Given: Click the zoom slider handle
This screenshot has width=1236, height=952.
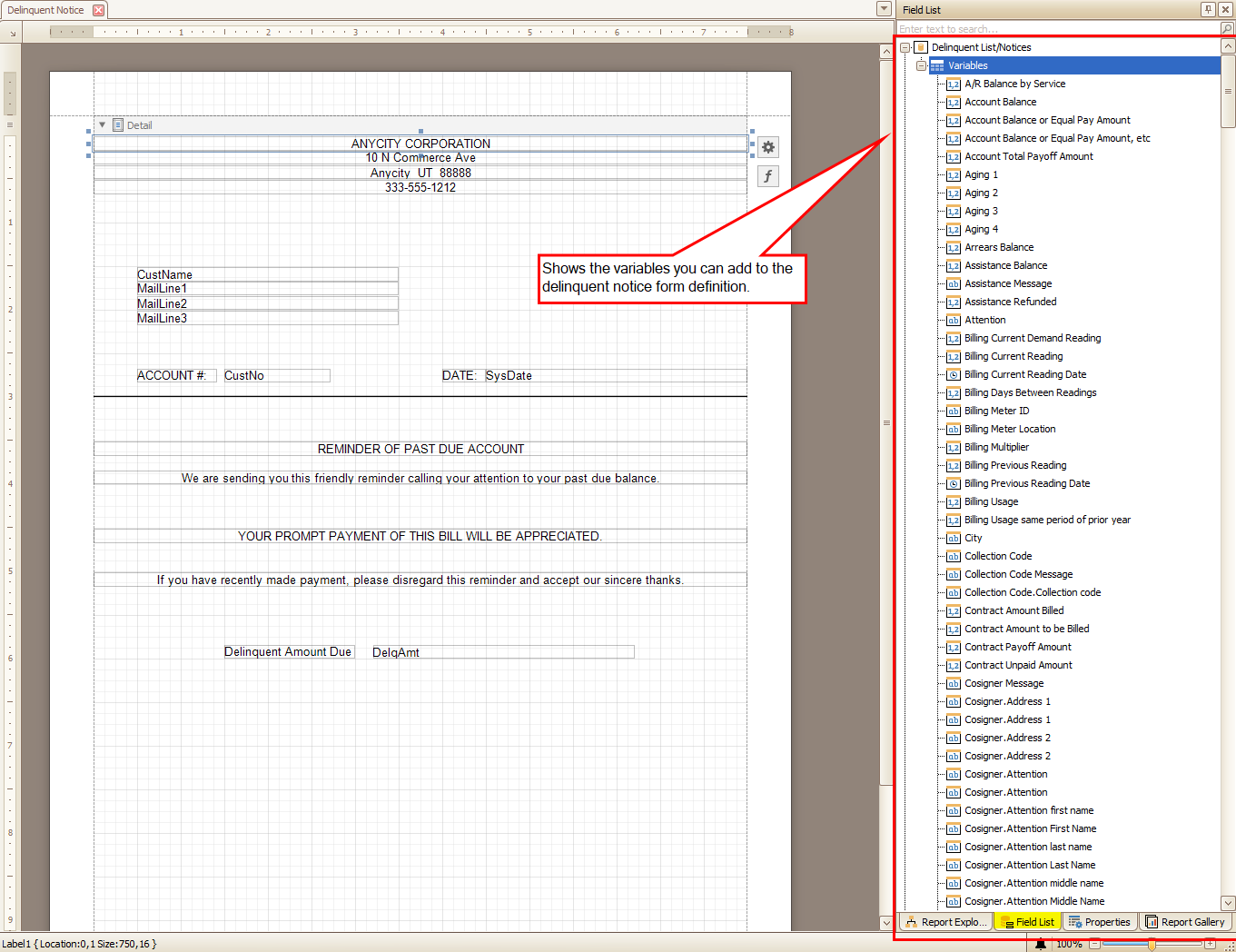Looking at the screenshot, I should point(1152,945).
